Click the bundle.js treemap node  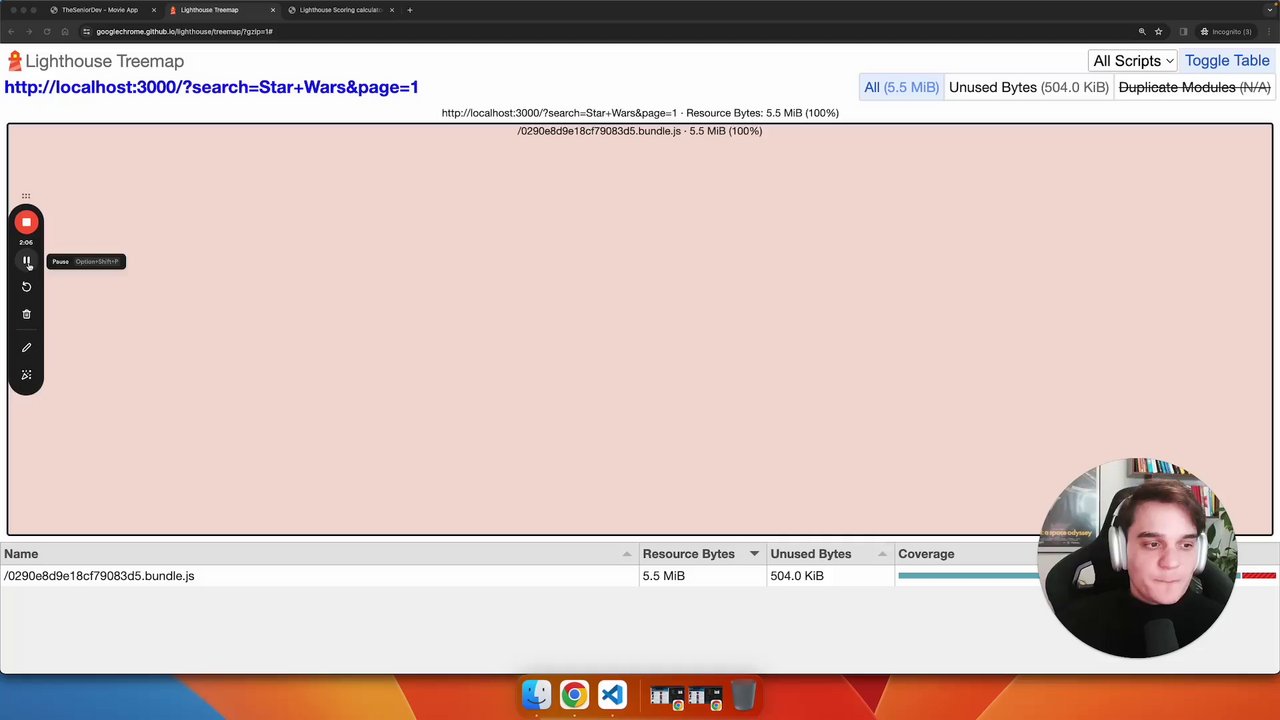coord(640,330)
